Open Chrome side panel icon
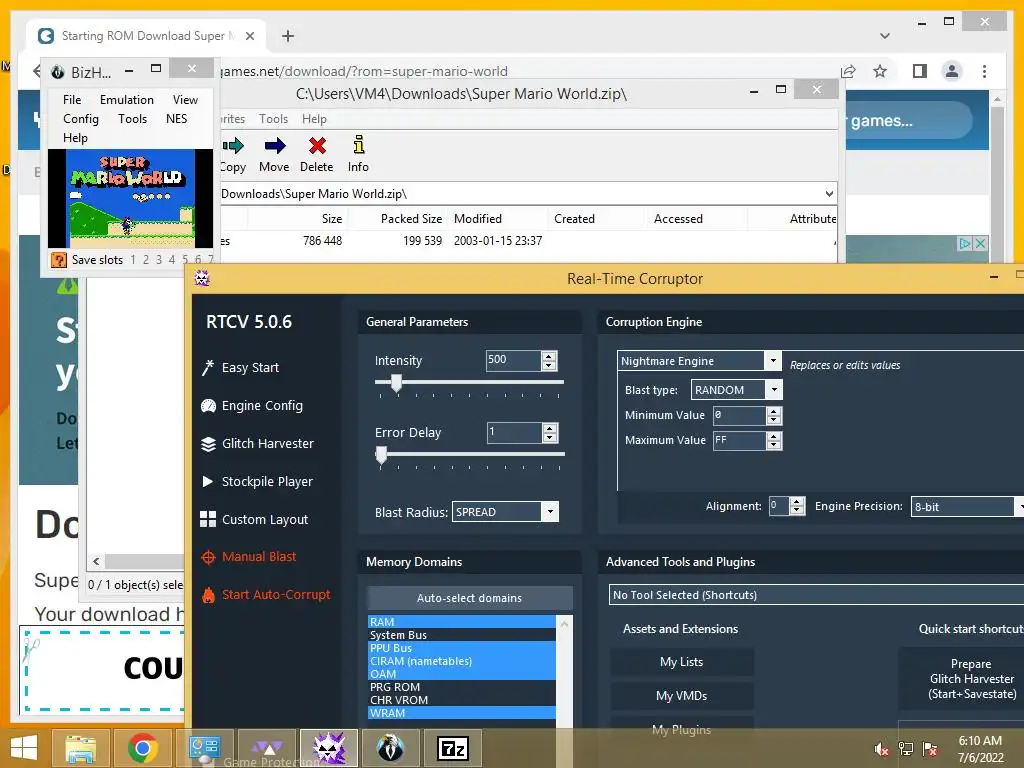1024x768 pixels. point(920,71)
